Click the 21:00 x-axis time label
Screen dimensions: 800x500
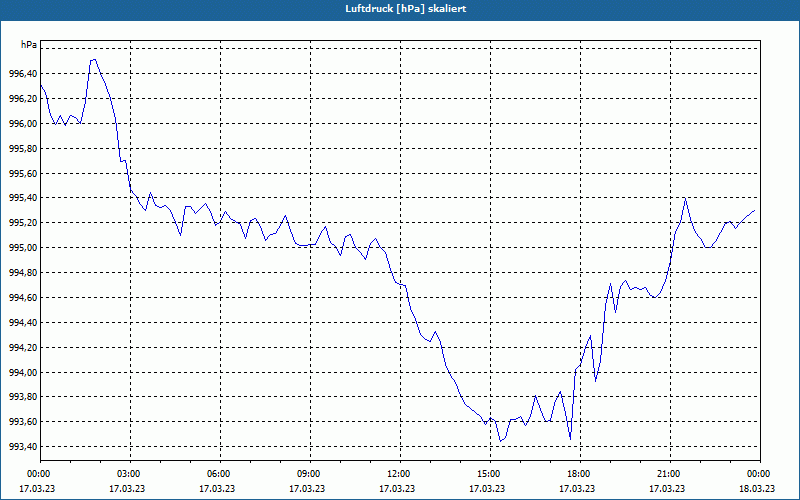[670, 474]
